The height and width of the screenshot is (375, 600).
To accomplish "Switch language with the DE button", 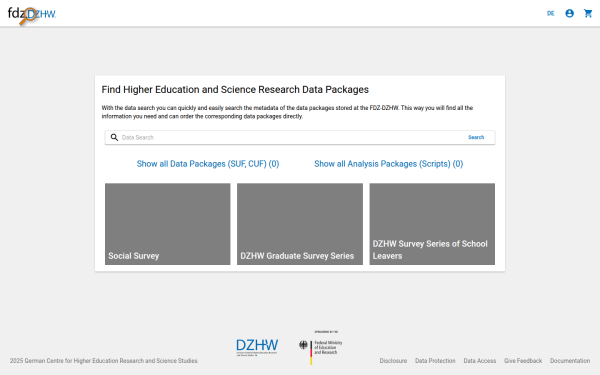I will (551, 13).
